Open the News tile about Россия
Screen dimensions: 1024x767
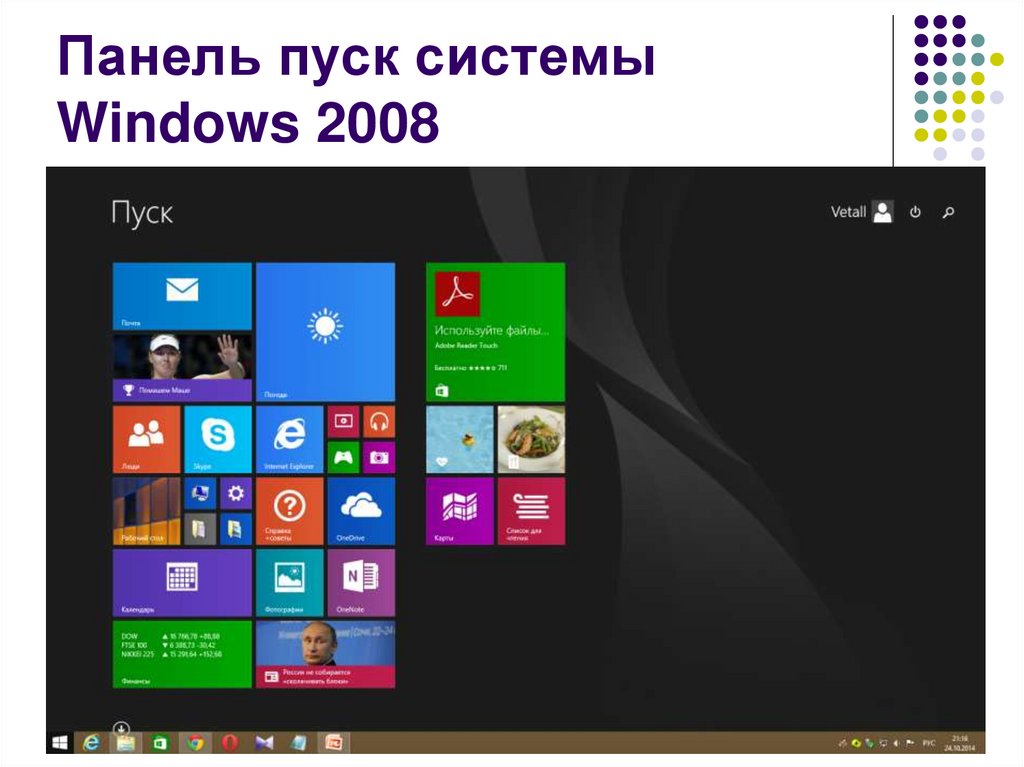[x=325, y=654]
